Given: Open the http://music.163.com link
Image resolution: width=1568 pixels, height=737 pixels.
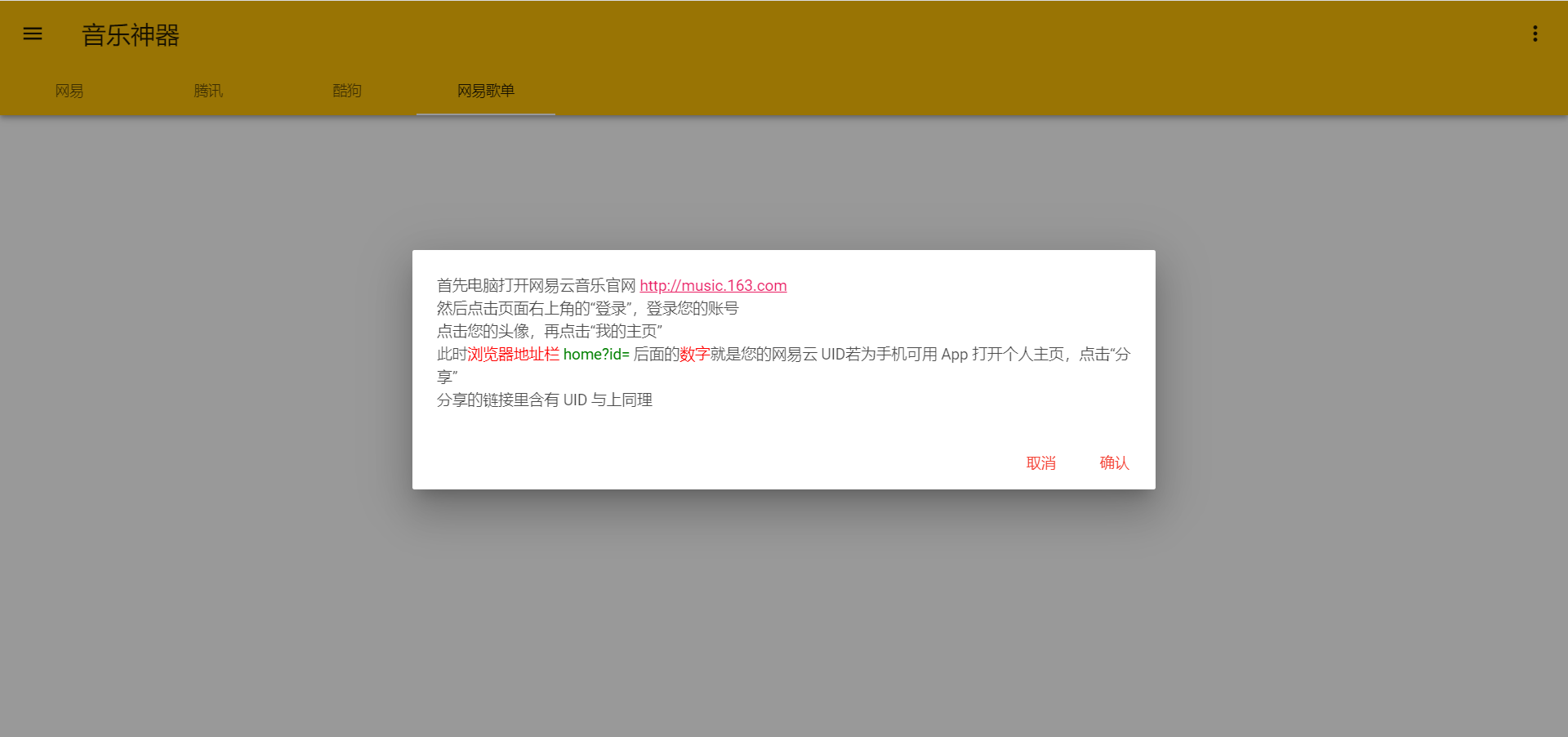Looking at the screenshot, I should coord(713,285).
